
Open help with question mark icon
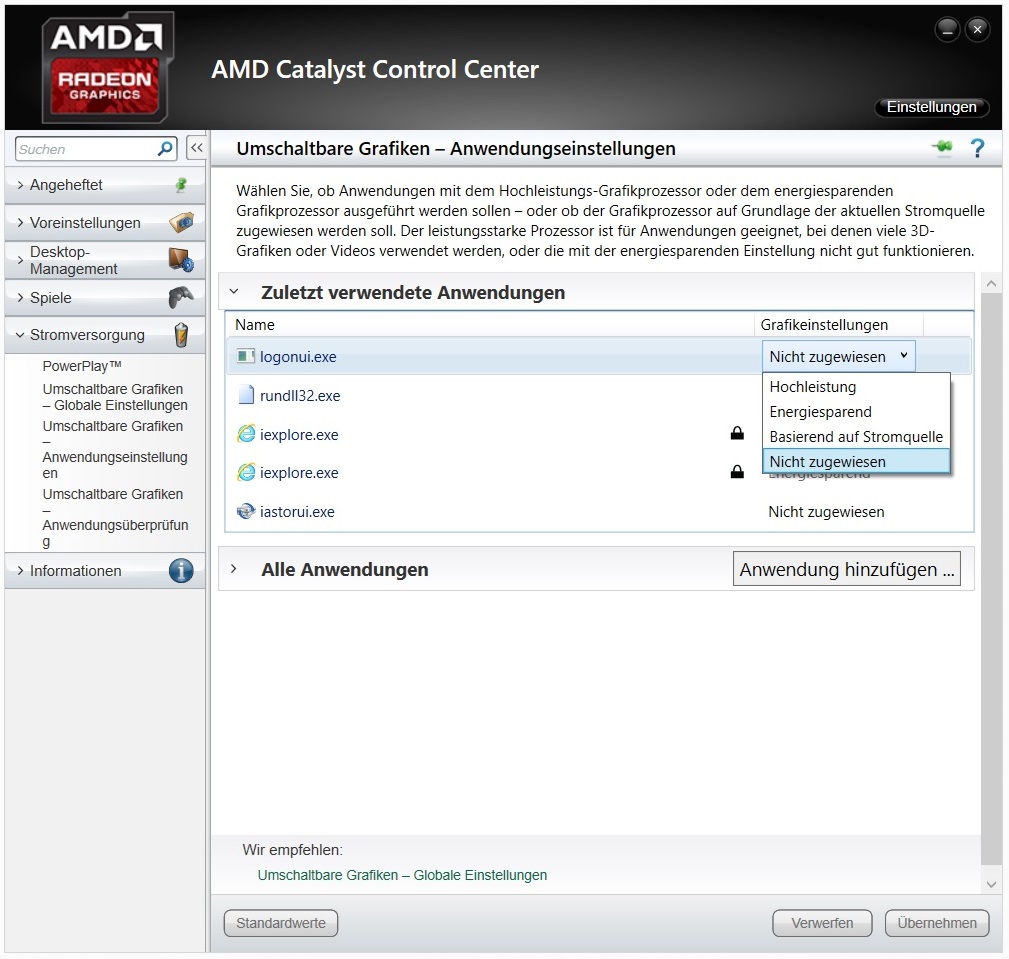pyautogui.click(x=977, y=149)
